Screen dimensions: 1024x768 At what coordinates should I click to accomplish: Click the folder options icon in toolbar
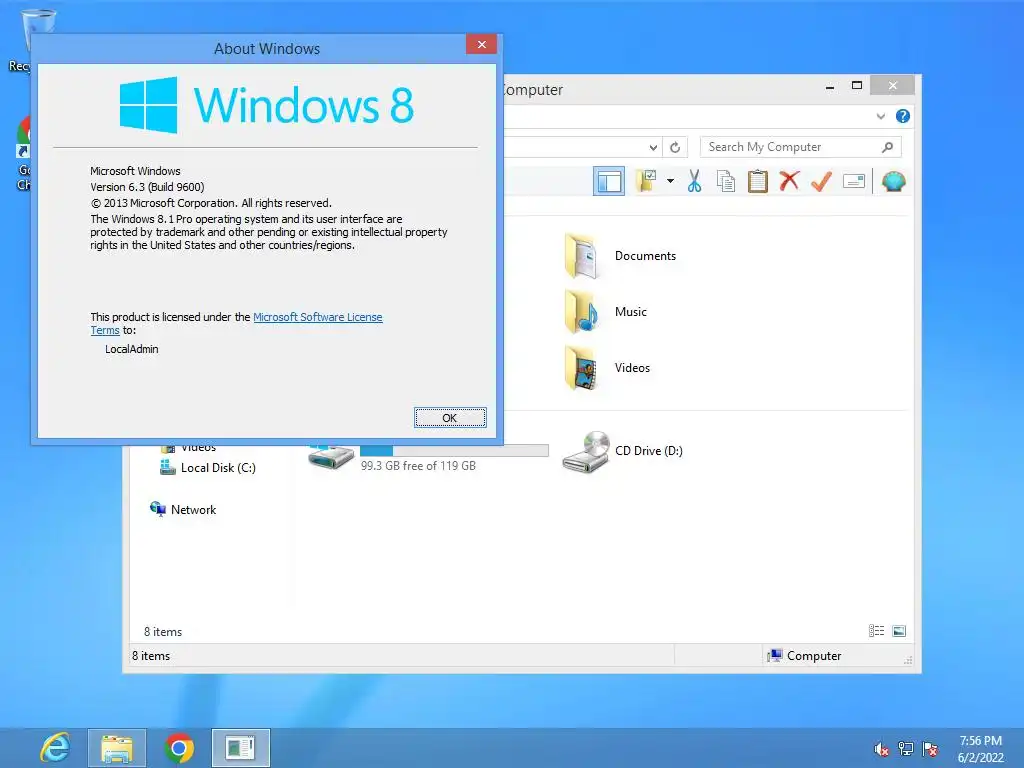647,181
